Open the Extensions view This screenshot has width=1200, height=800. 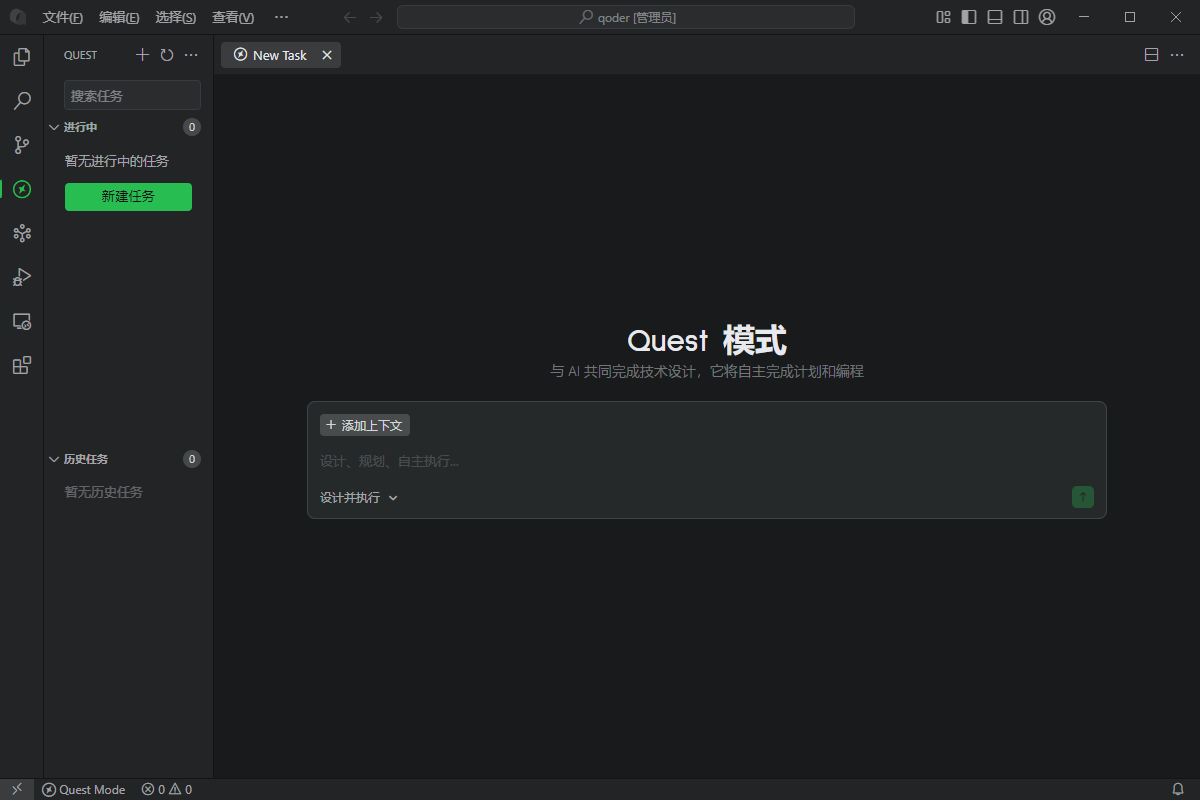22,365
